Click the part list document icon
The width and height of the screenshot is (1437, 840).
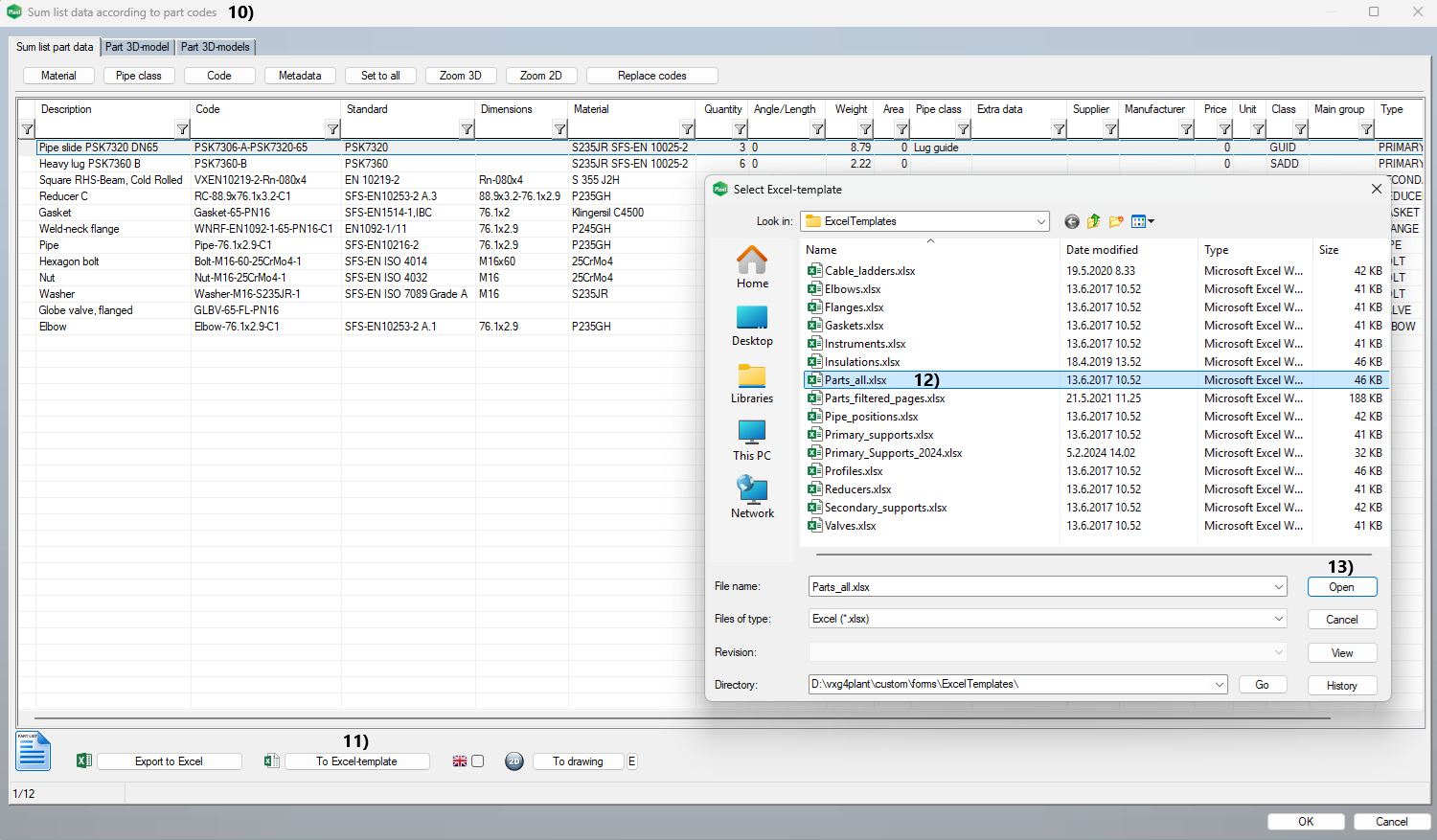(x=33, y=751)
